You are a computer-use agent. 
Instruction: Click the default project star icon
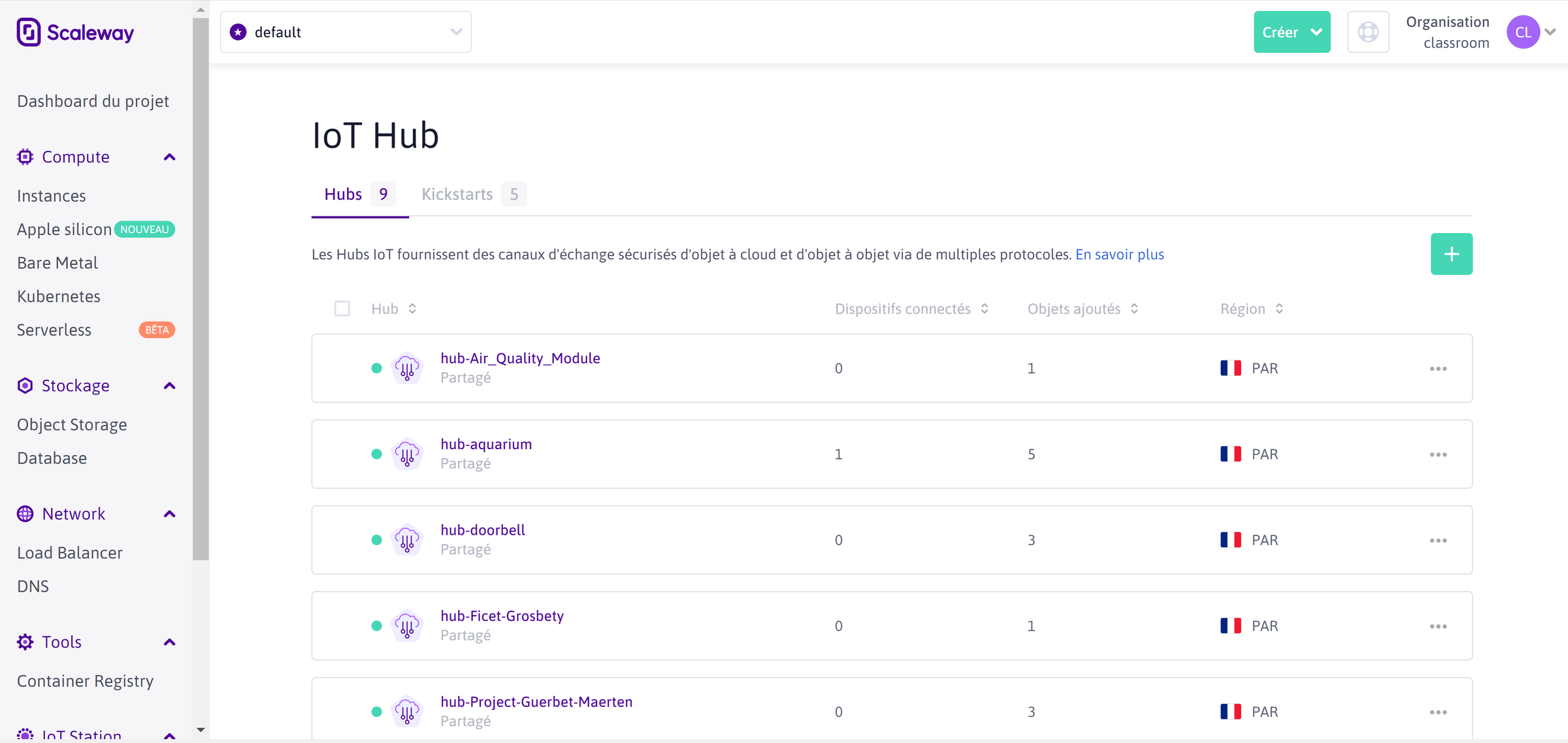238,32
